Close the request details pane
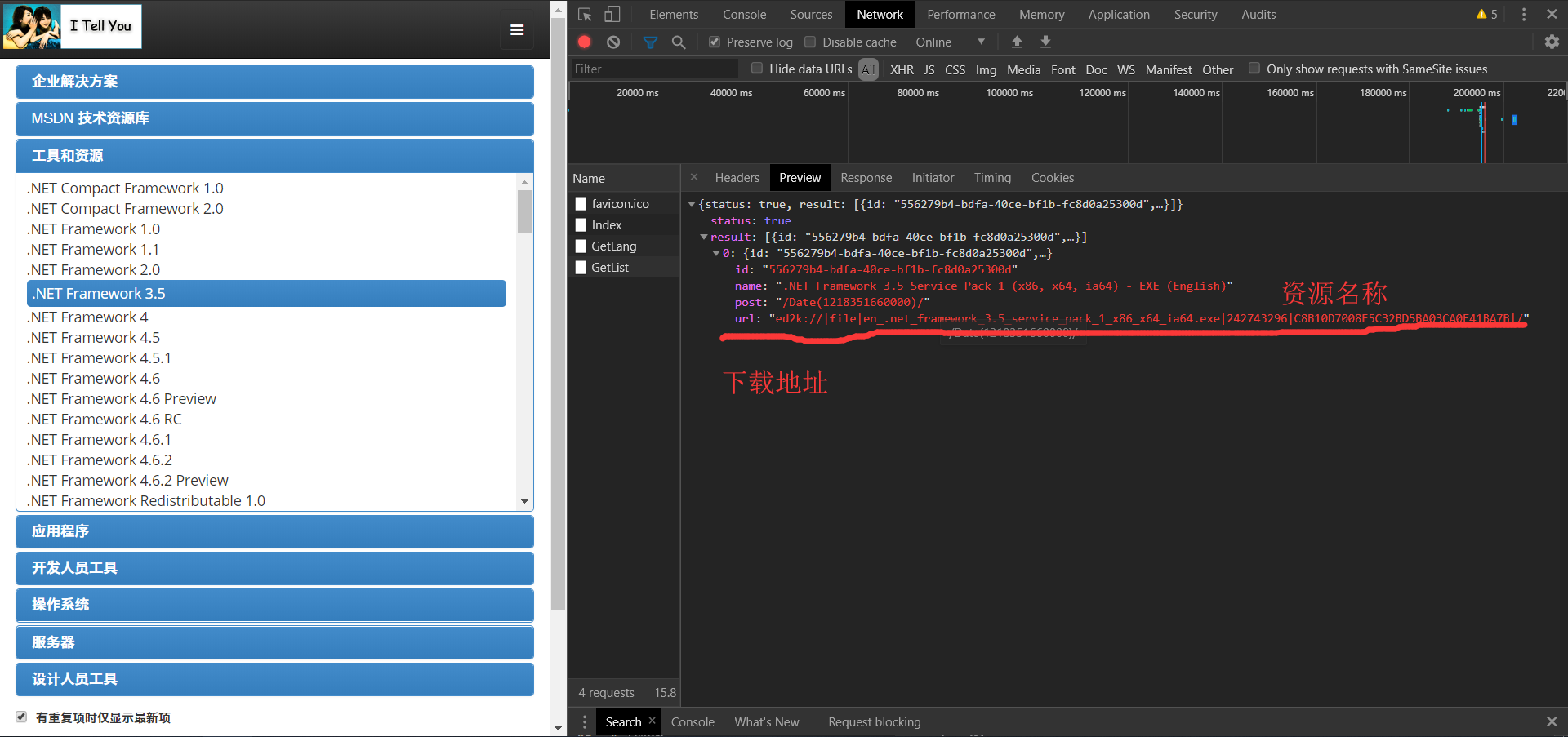1568x737 pixels. (694, 177)
